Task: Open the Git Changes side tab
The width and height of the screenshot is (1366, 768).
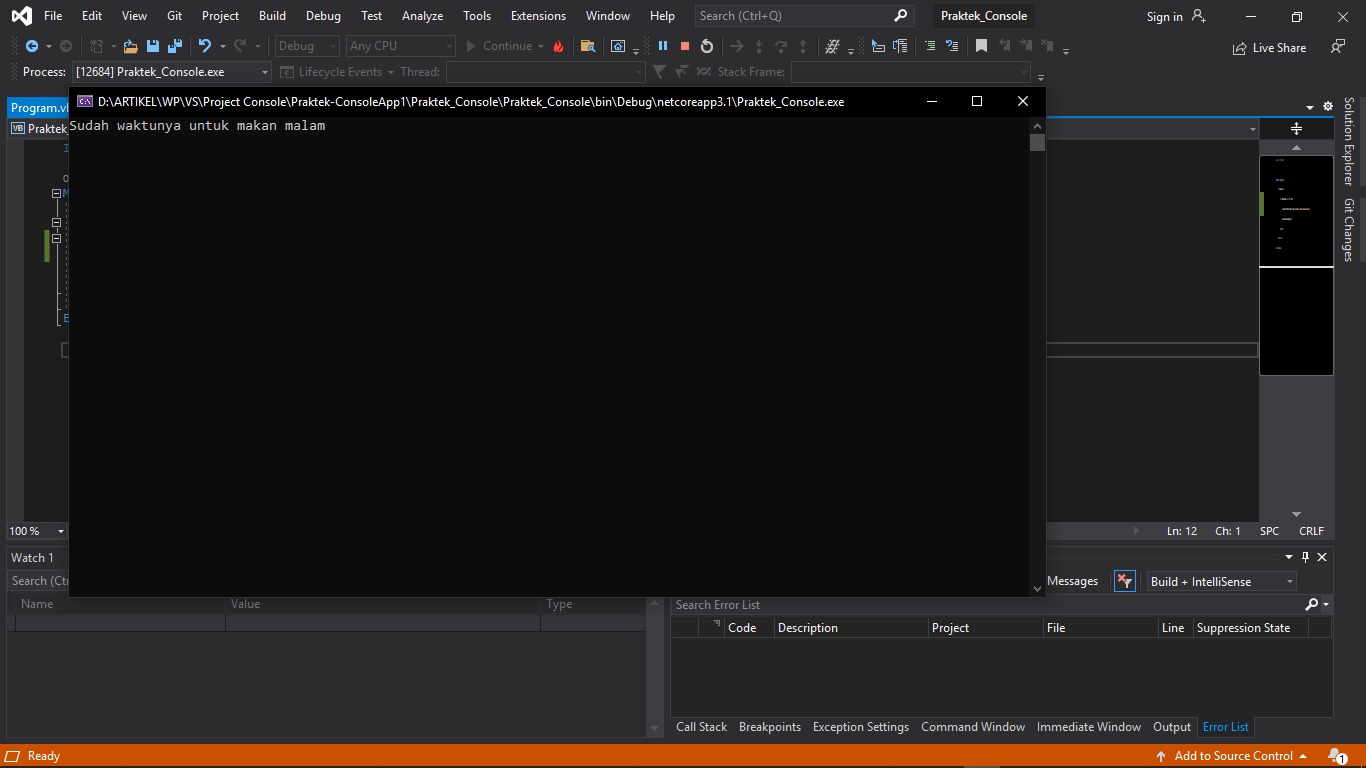Action: tap(1349, 230)
